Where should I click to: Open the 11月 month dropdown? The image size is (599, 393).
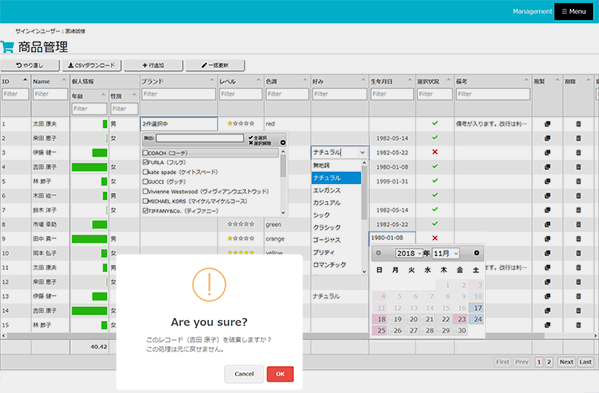[x=445, y=253]
